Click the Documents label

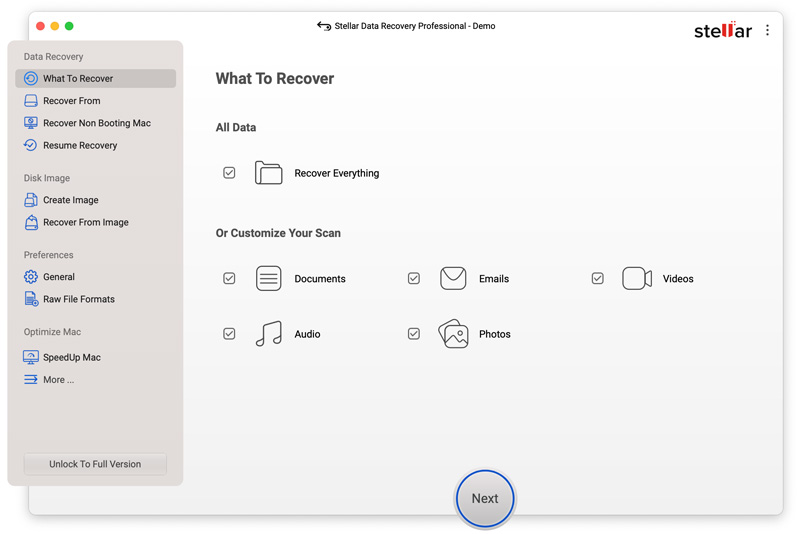coord(320,278)
